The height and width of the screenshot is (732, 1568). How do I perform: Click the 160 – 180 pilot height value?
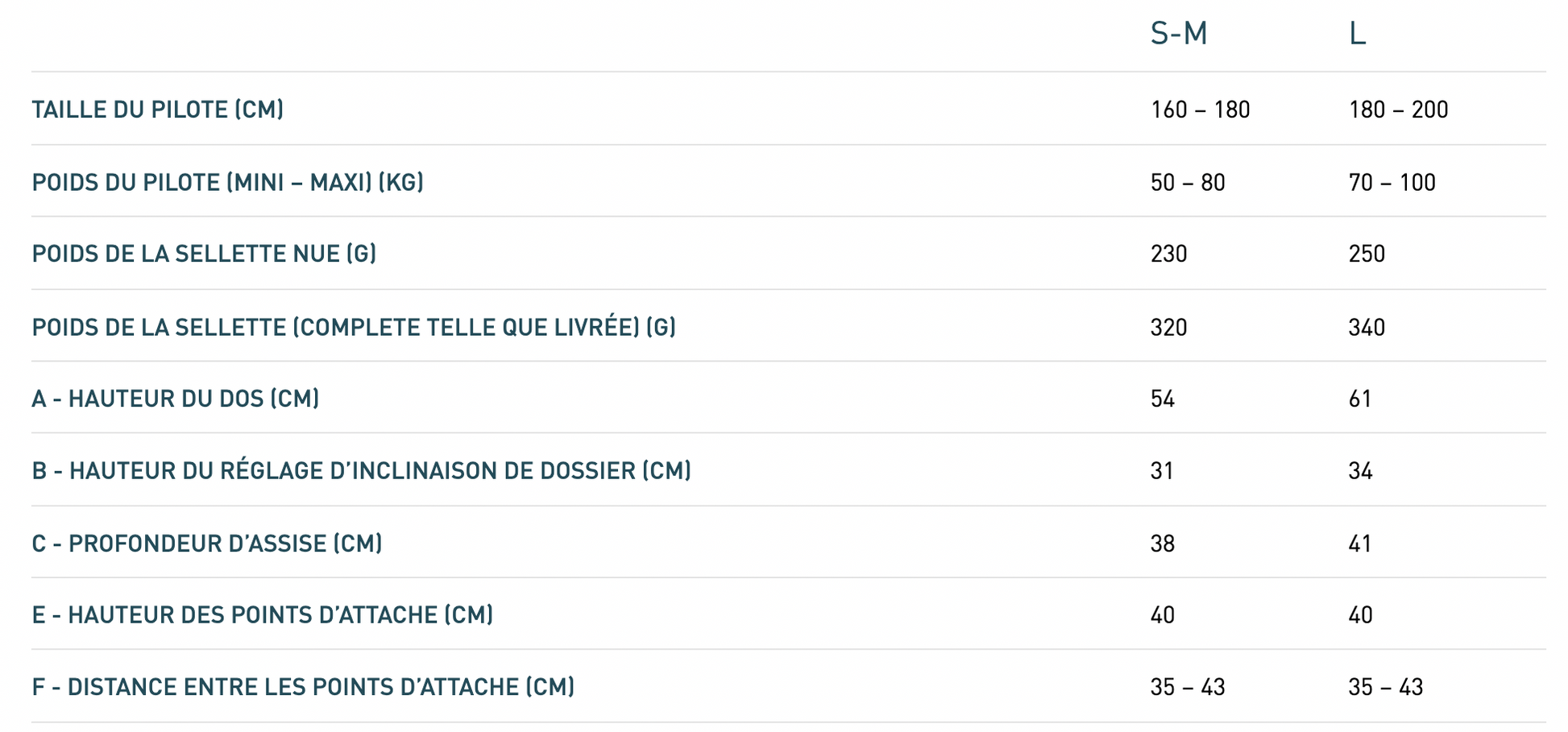click(1200, 110)
